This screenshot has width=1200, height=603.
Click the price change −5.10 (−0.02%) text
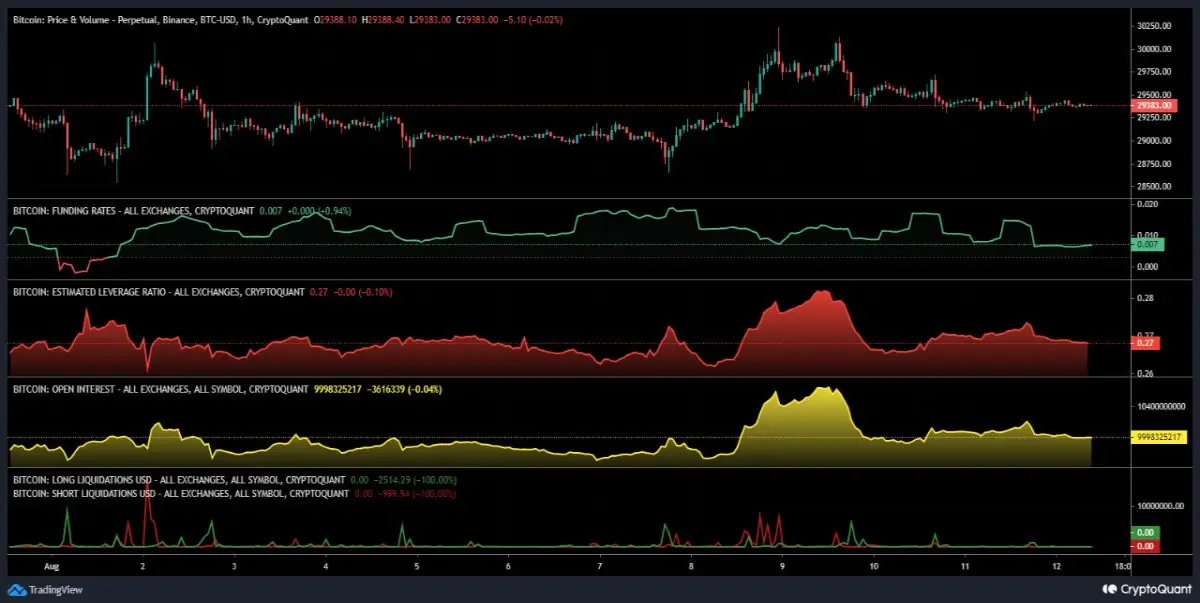[533, 19]
